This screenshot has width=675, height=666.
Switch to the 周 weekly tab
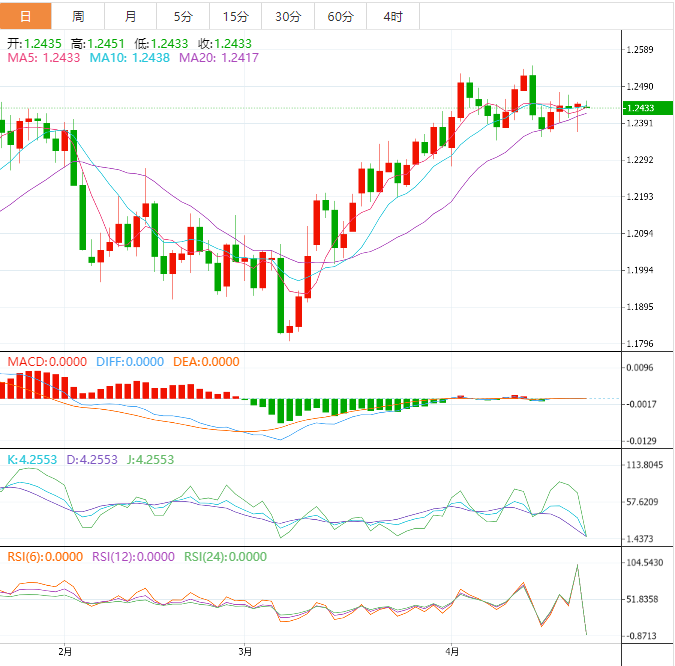[78, 16]
